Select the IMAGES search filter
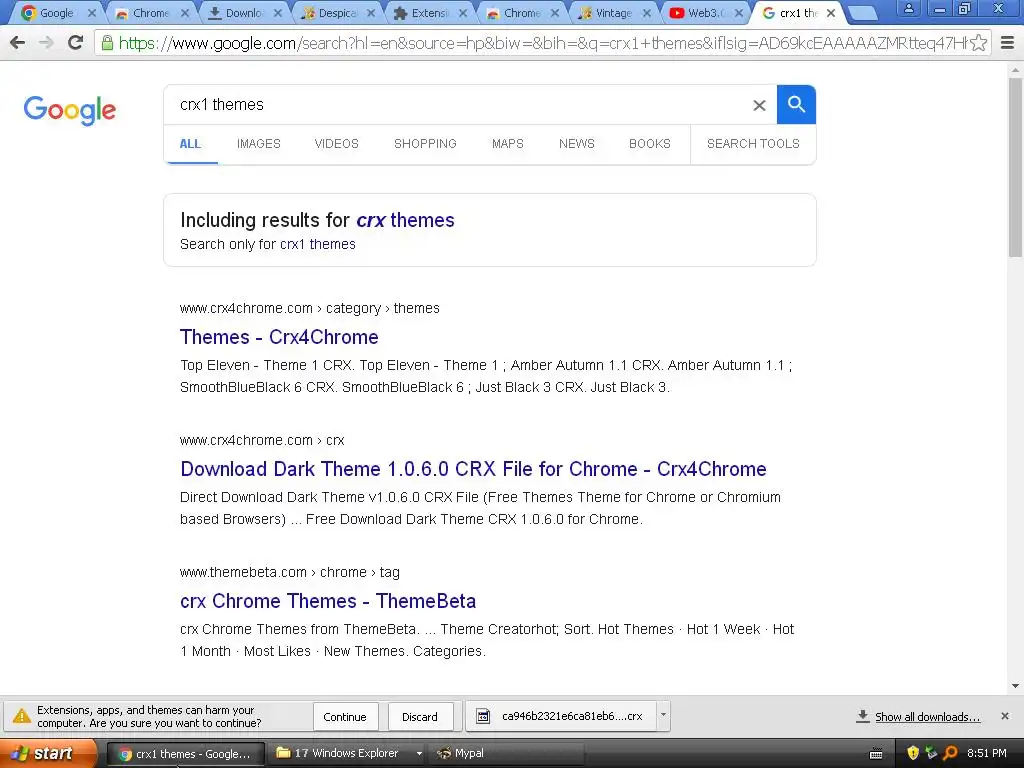The image size is (1024, 768). (259, 144)
